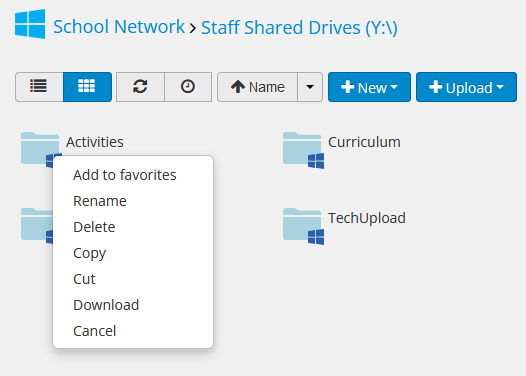The width and height of the screenshot is (526, 376).
Task: Open the TechUpload folder icon
Action: pos(303,226)
